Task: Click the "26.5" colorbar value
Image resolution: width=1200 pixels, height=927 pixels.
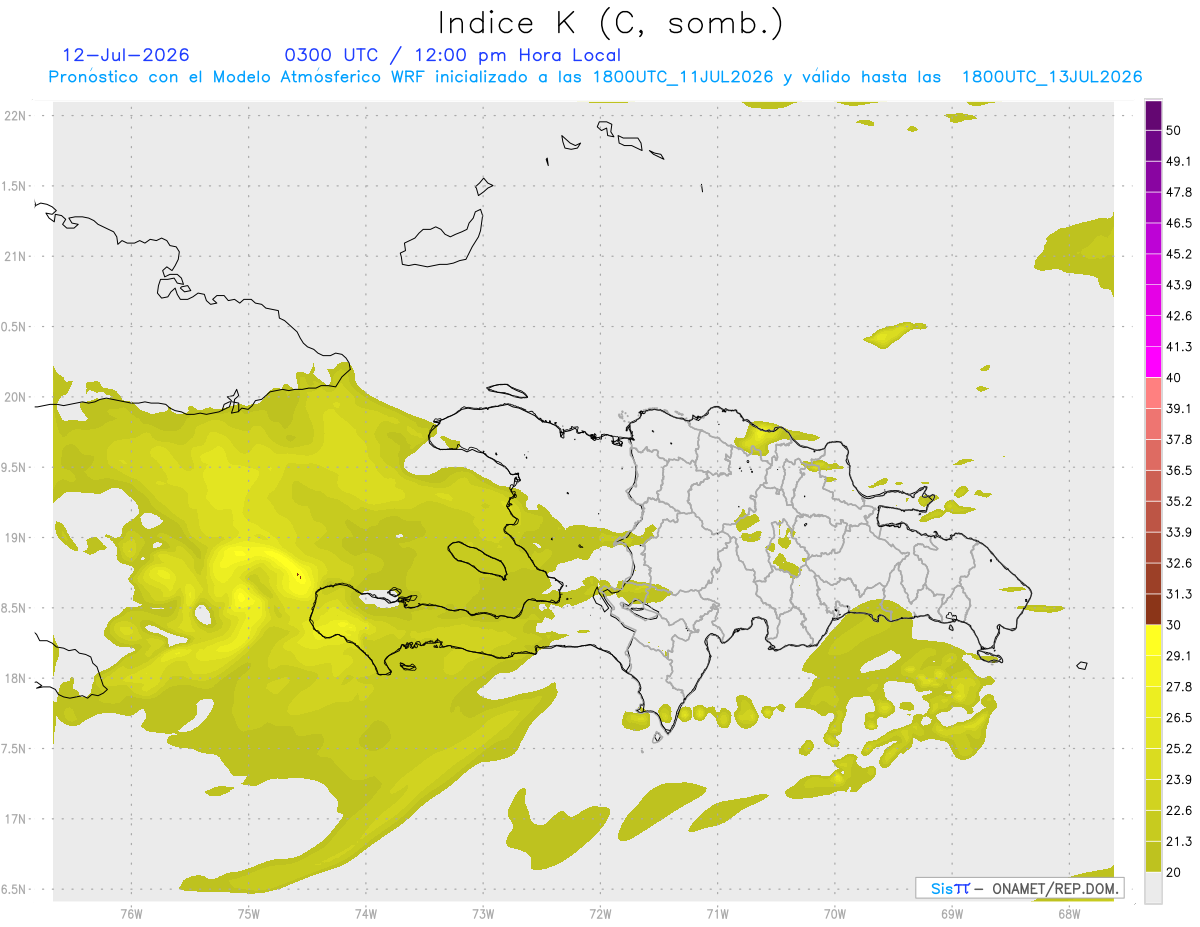Action: (1180, 718)
